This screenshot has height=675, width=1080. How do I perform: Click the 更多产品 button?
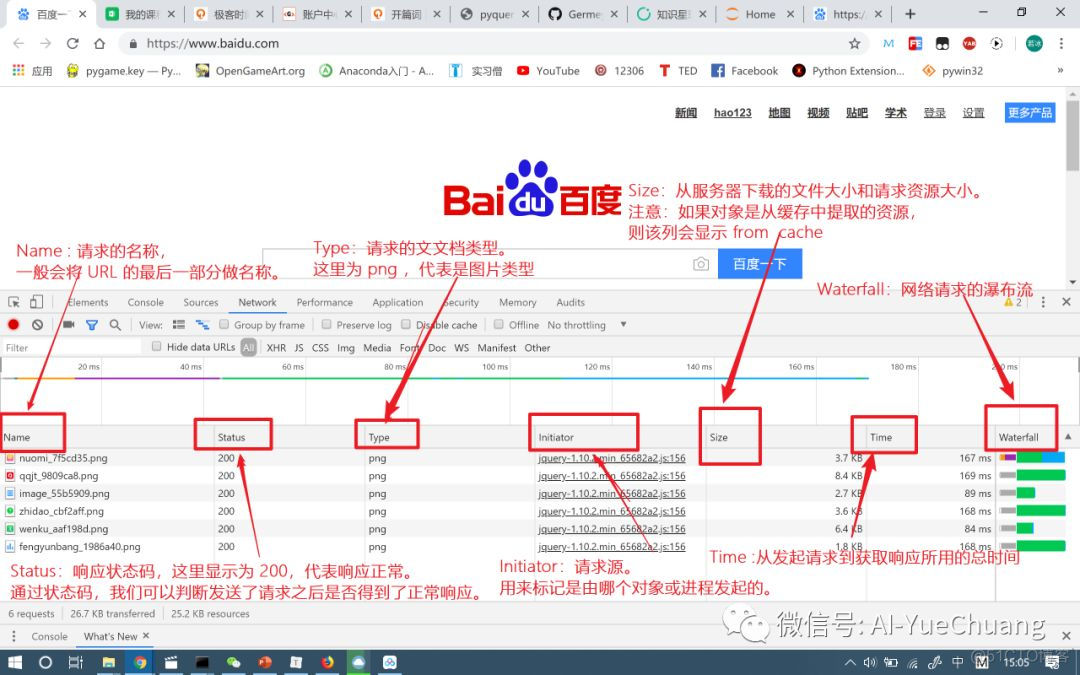1030,113
